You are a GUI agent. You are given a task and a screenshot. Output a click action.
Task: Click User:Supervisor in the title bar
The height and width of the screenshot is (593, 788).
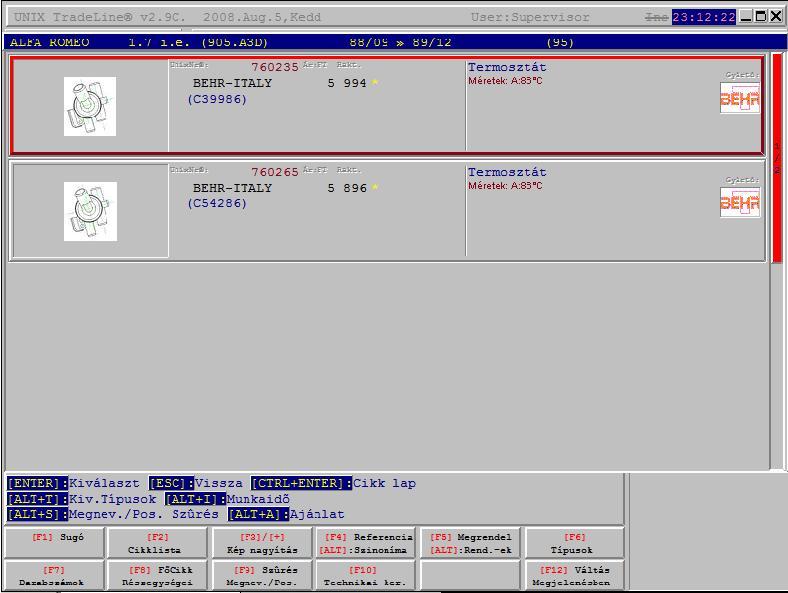click(530, 17)
